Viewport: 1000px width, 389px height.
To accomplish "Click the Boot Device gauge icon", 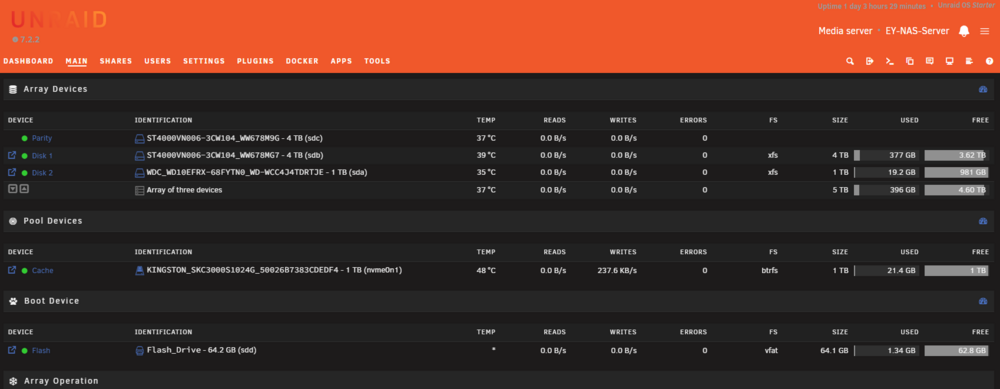I will 983,301.
